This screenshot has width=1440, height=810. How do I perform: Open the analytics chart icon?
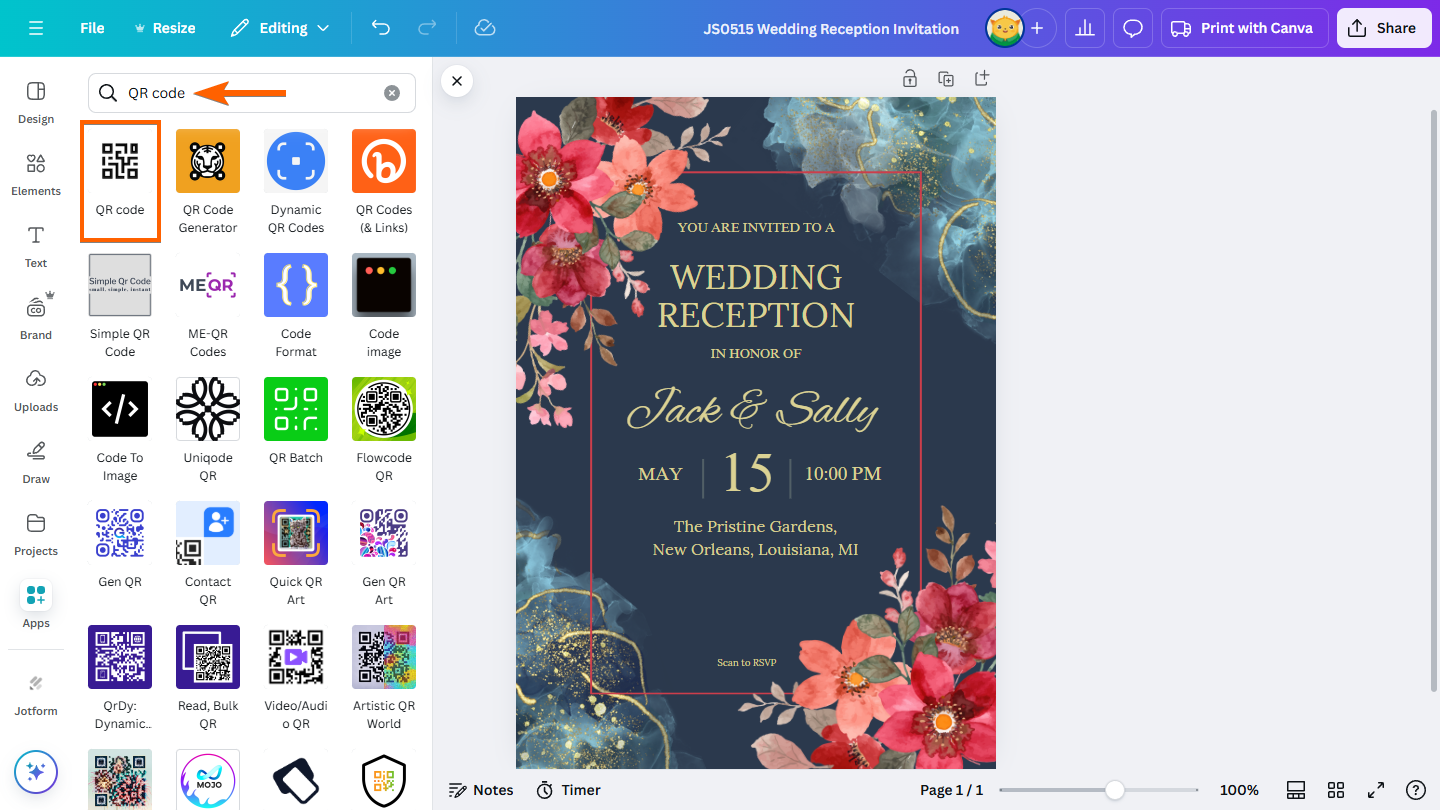1085,28
